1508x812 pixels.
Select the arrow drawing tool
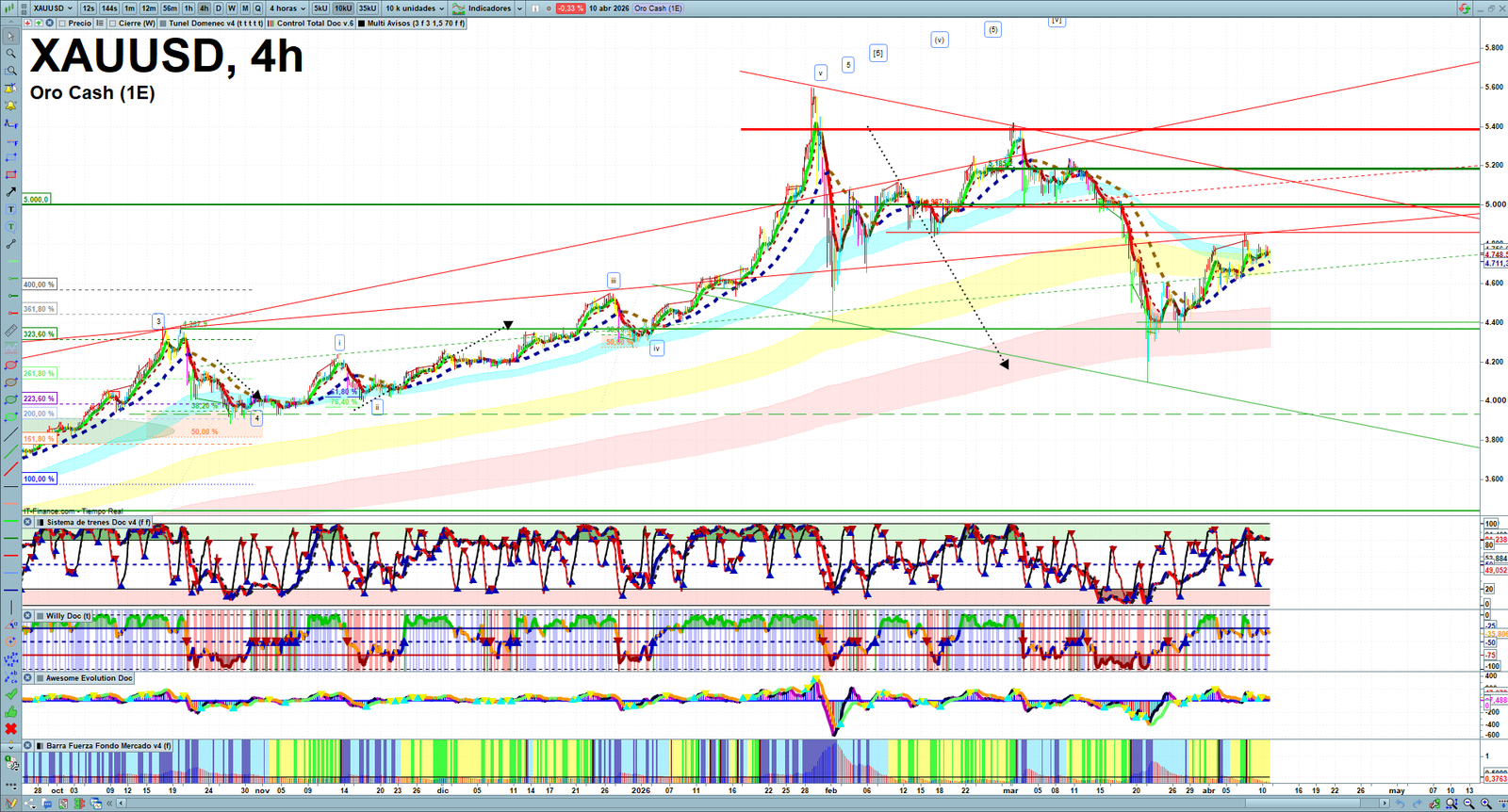click(x=10, y=191)
